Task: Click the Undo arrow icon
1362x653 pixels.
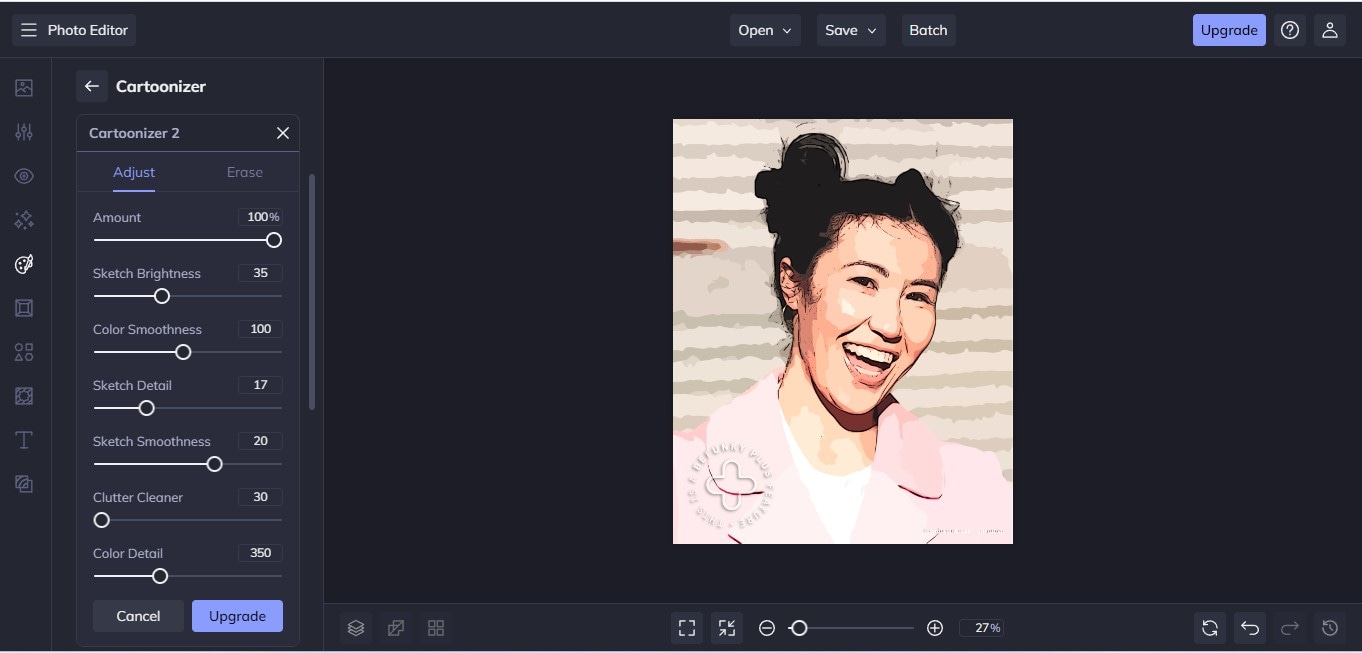Action: (x=1250, y=628)
